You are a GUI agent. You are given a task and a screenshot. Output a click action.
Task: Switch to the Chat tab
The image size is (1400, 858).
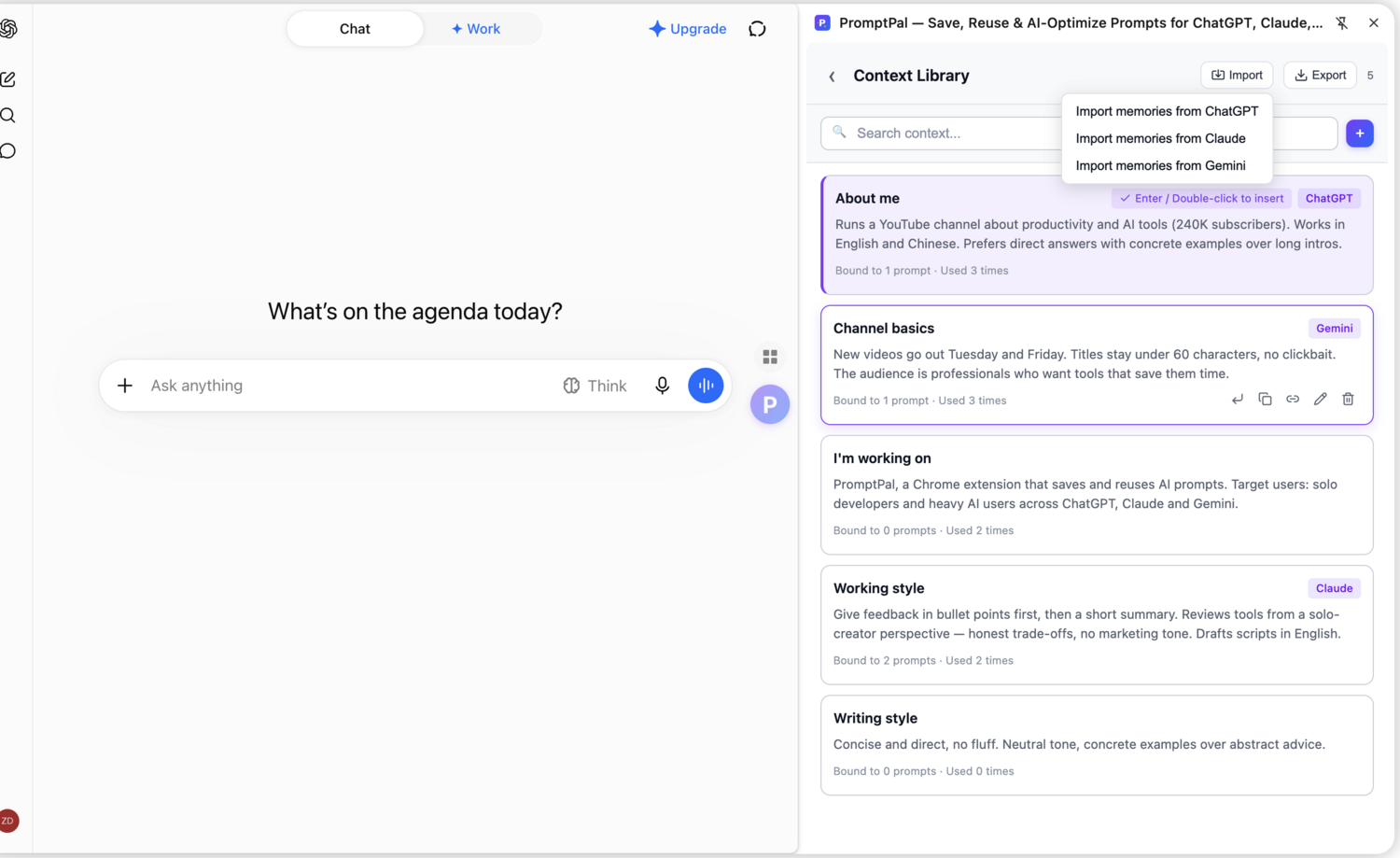click(x=355, y=29)
